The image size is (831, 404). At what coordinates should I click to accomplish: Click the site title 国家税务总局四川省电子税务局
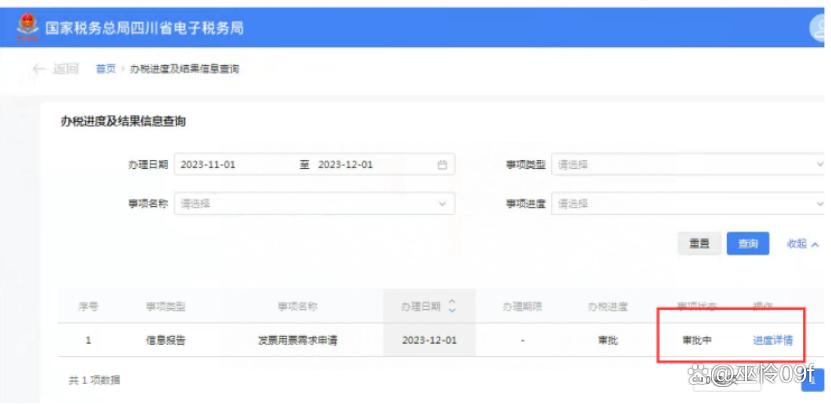pos(144,28)
